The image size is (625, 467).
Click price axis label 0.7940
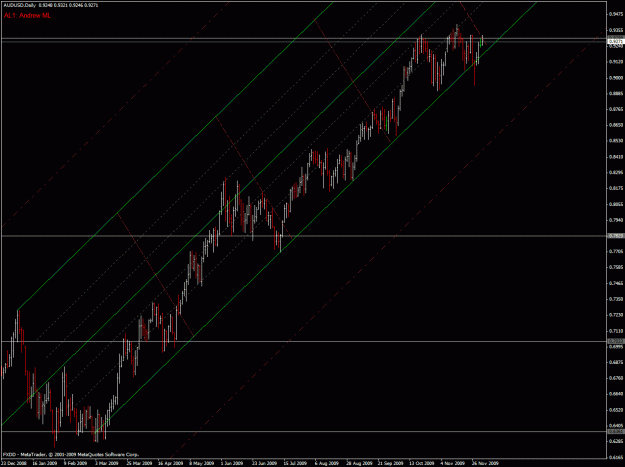tap(616, 220)
